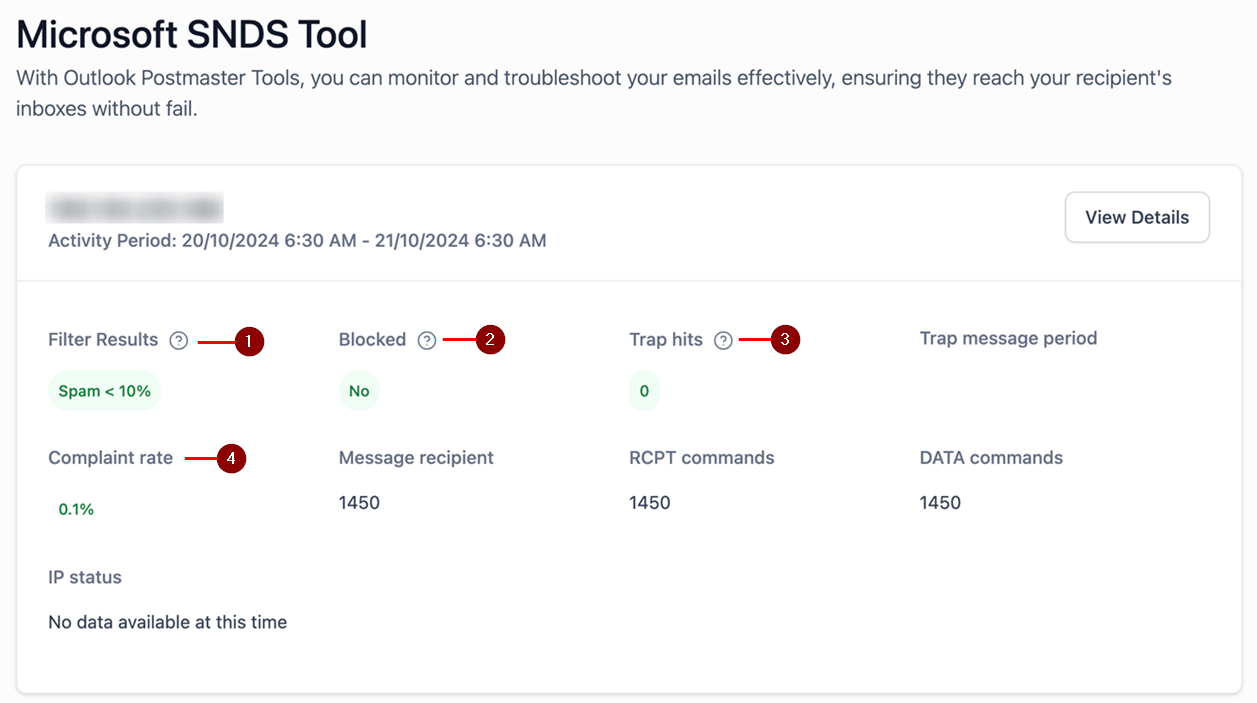Screen dimensions: 1257x703
Task: Click the Message recipient value 1450
Action: (x=359, y=502)
